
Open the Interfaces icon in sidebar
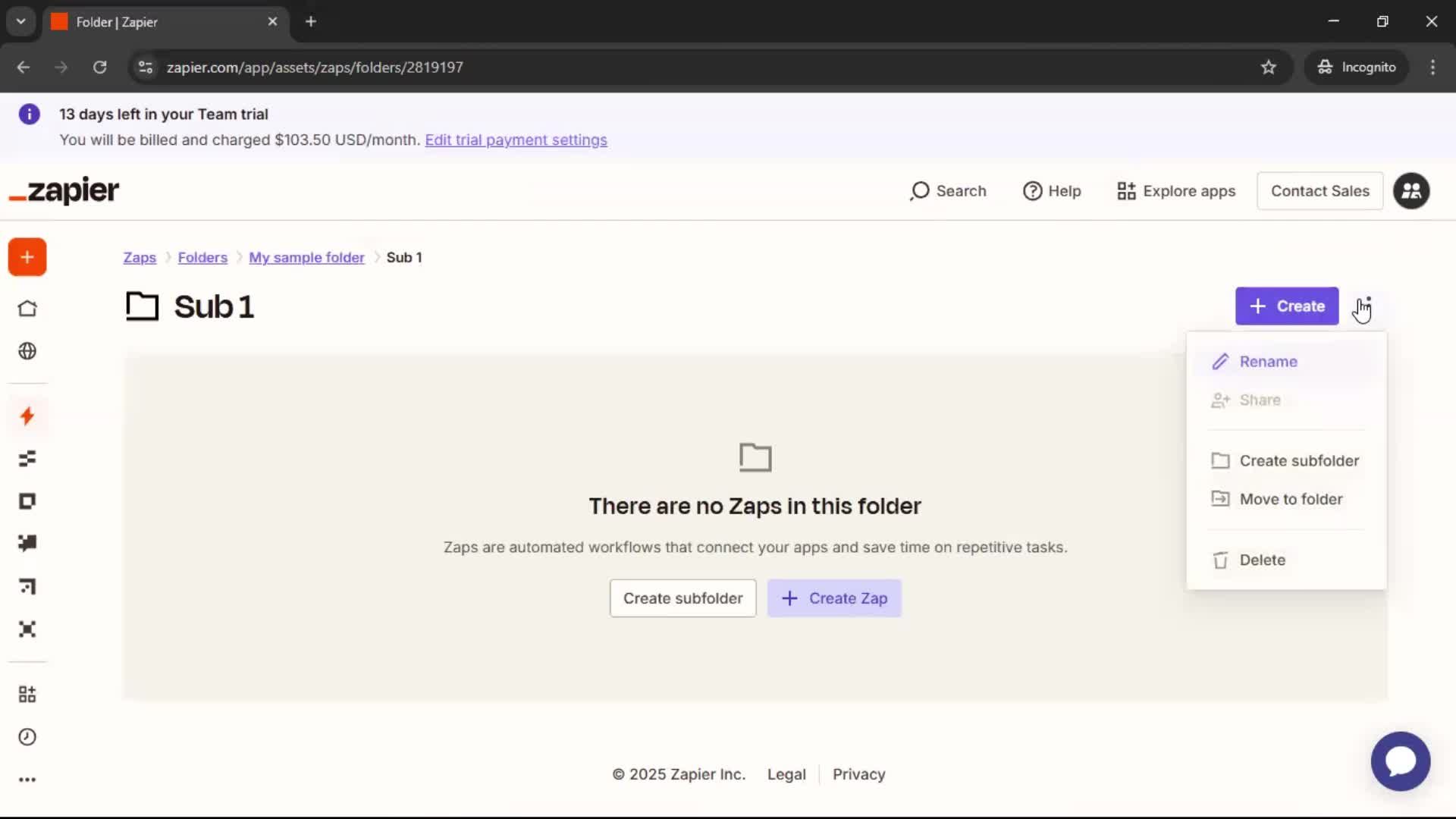pyautogui.click(x=27, y=501)
